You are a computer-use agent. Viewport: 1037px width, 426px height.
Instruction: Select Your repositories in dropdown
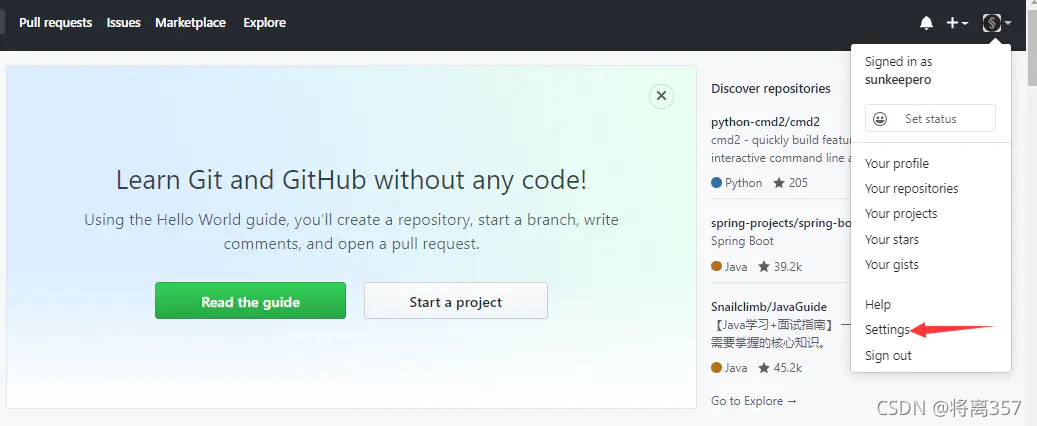coord(911,189)
